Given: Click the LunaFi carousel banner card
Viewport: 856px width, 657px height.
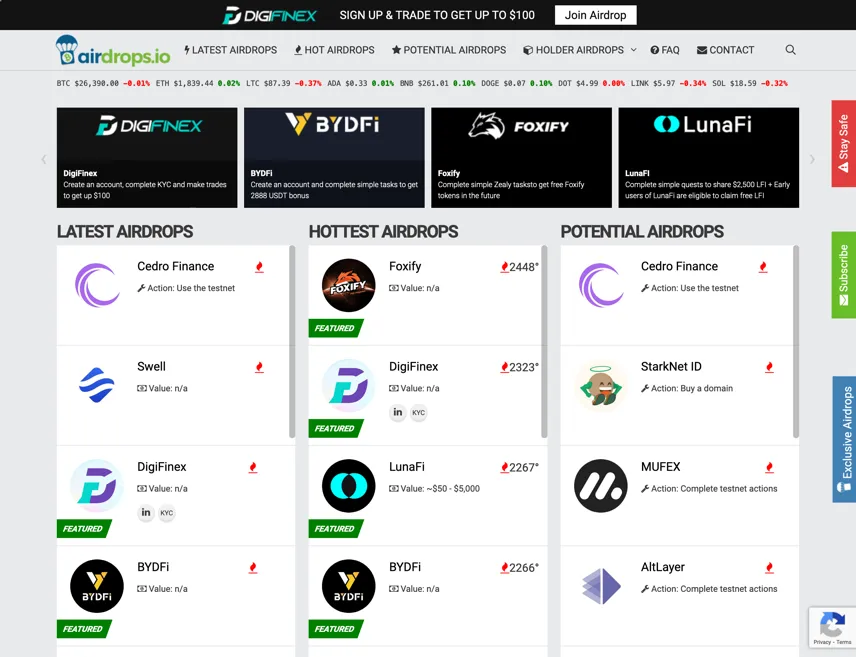Looking at the screenshot, I should tap(709, 157).
